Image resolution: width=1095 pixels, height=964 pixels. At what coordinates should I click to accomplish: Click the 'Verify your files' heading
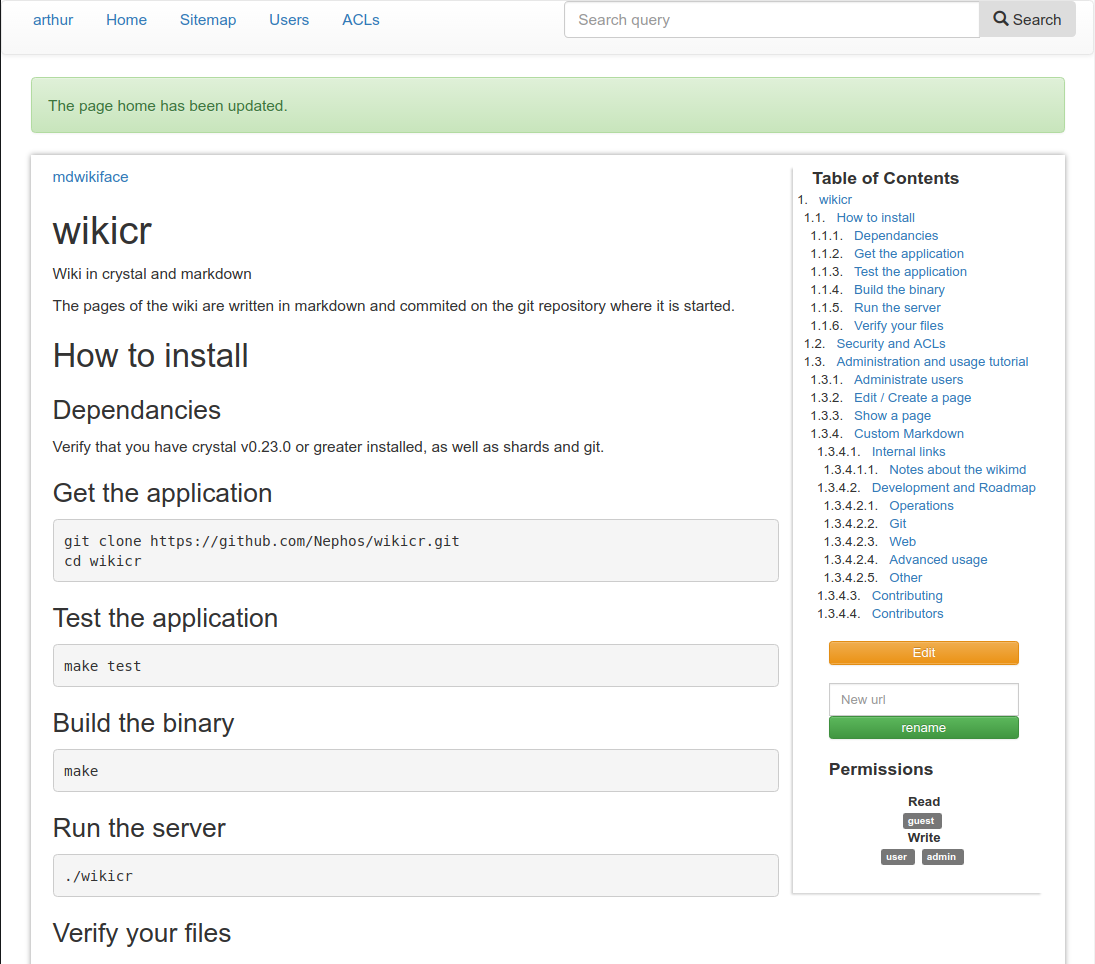click(x=142, y=933)
